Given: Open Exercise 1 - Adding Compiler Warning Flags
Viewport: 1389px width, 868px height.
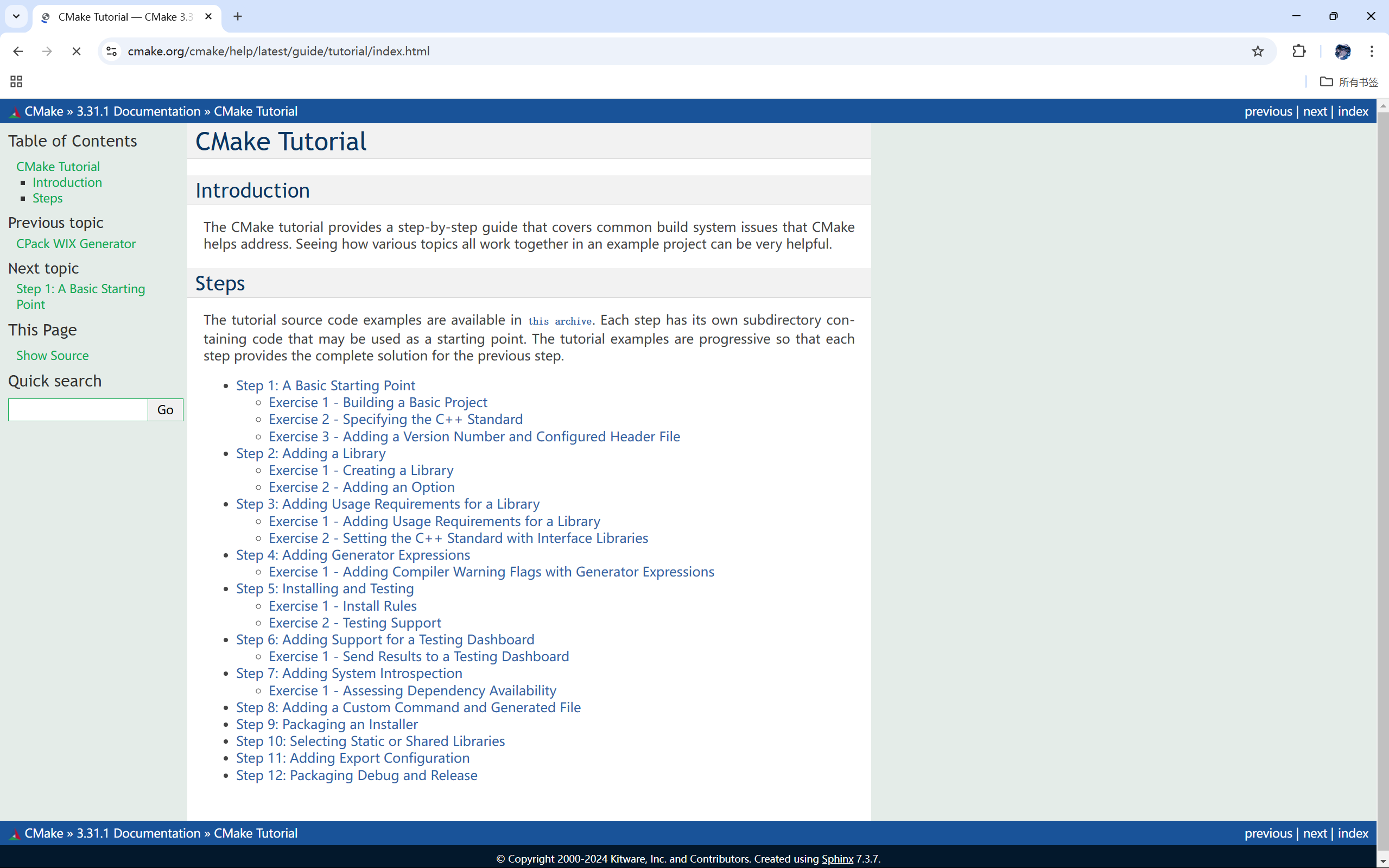Looking at the screenshot, I should tap(491, 572).
